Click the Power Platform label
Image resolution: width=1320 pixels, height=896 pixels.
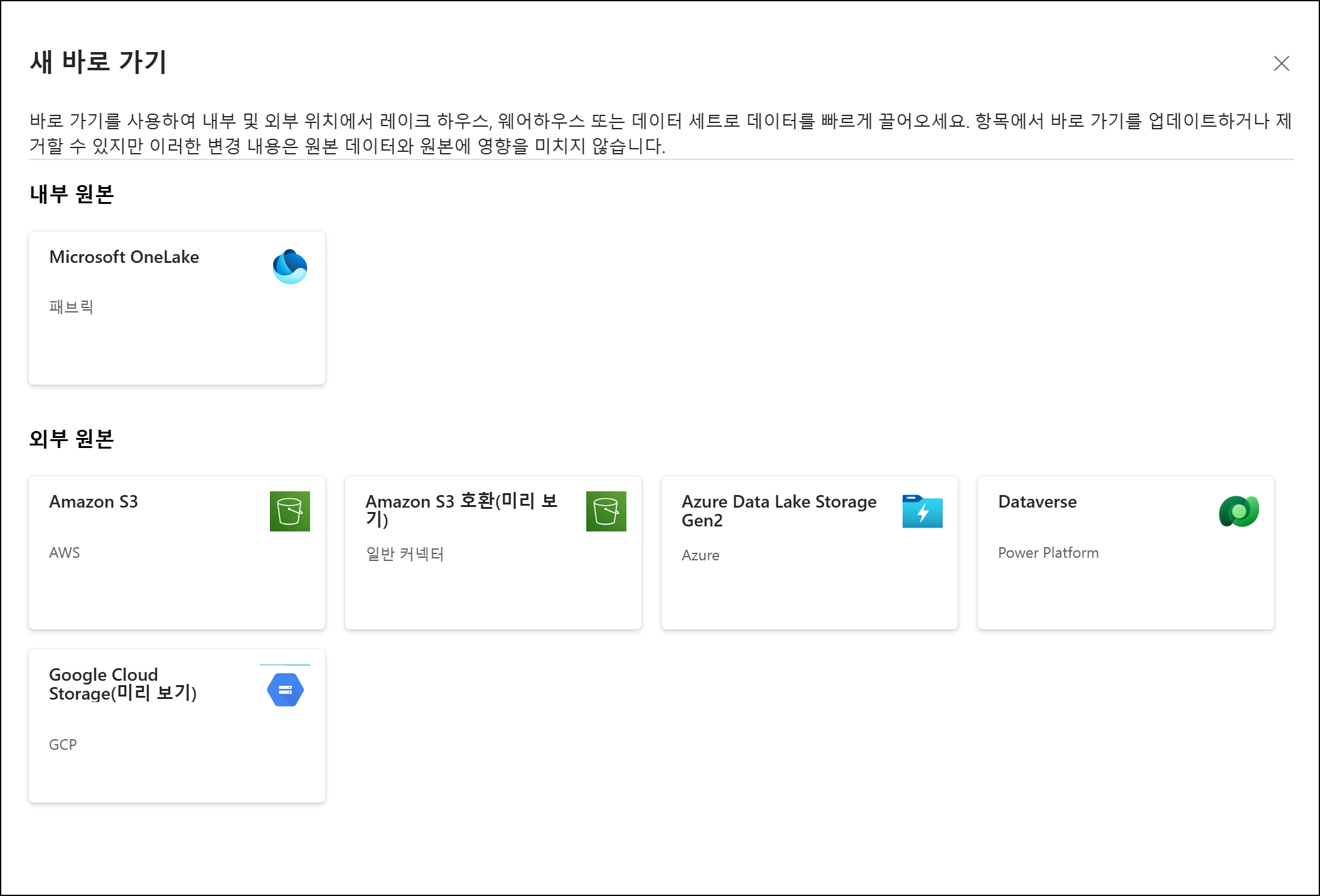[1048, 553]
